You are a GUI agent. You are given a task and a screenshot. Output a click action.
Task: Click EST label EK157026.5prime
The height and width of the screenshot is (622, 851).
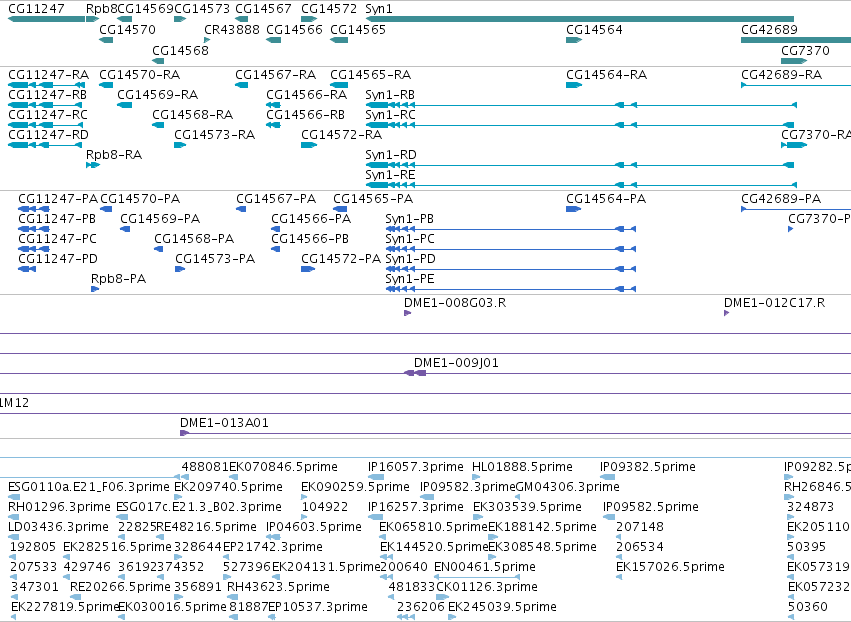click(670, 567)
